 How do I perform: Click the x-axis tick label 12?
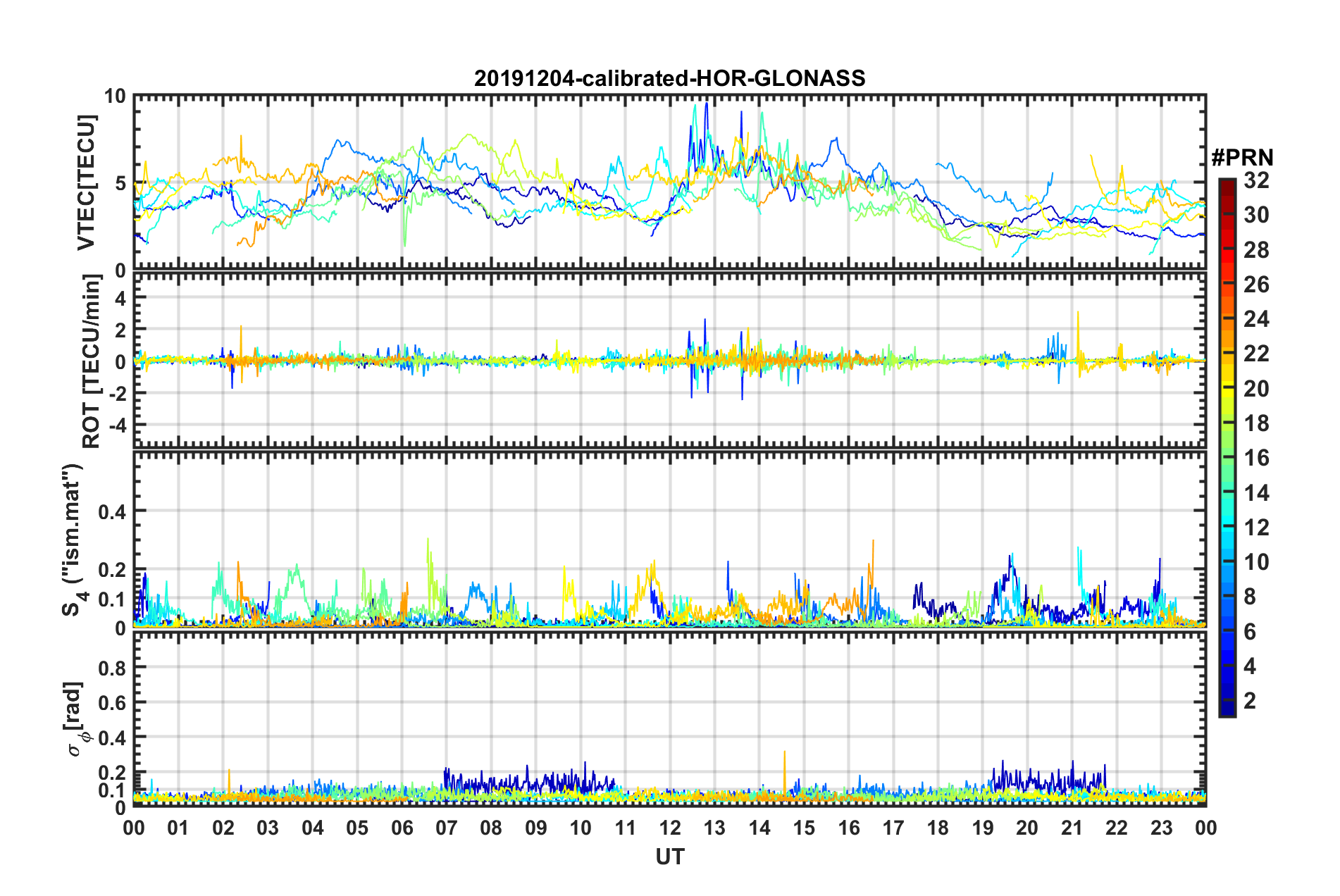coord(670,828)
